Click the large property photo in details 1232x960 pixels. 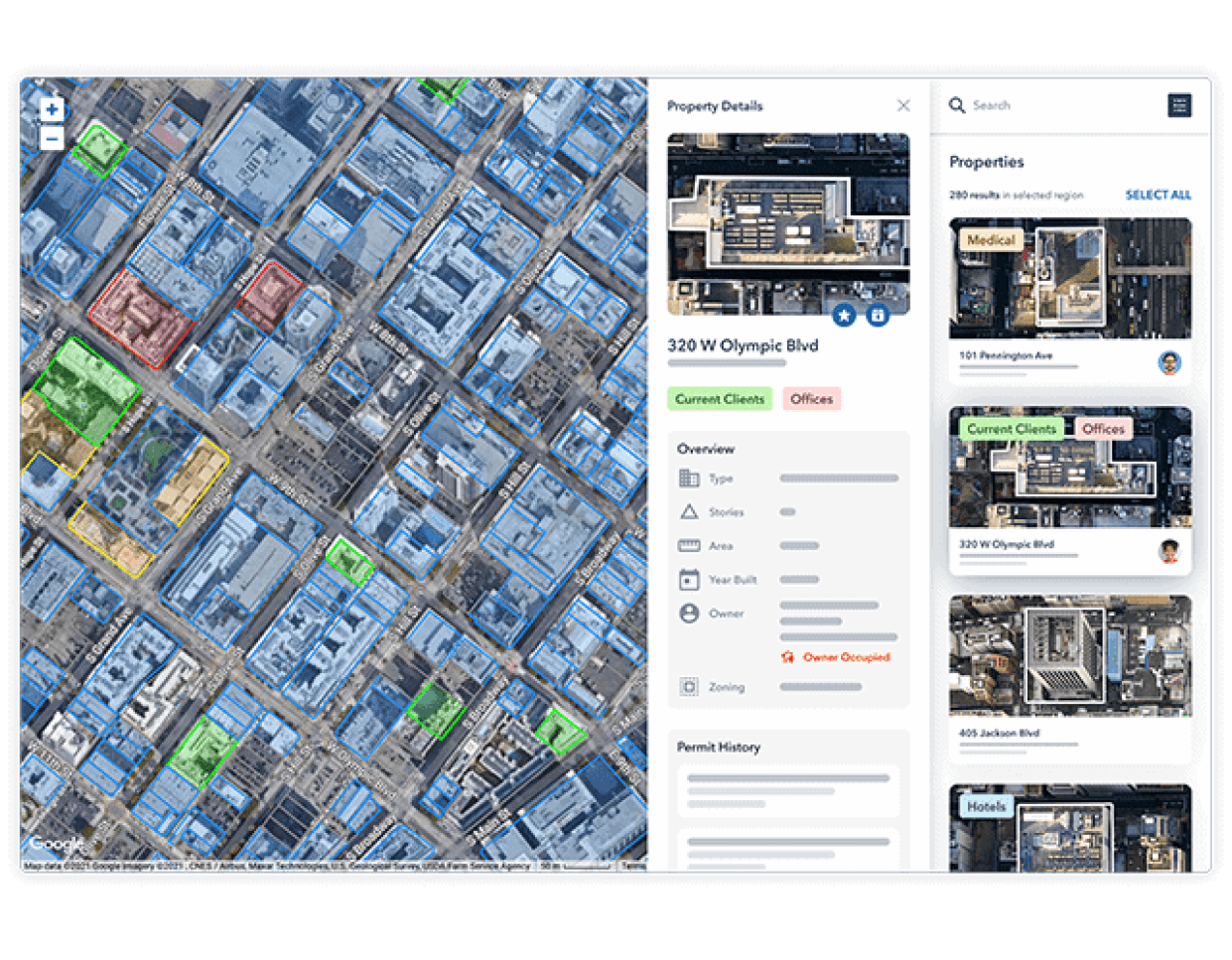tap(788, 224)
